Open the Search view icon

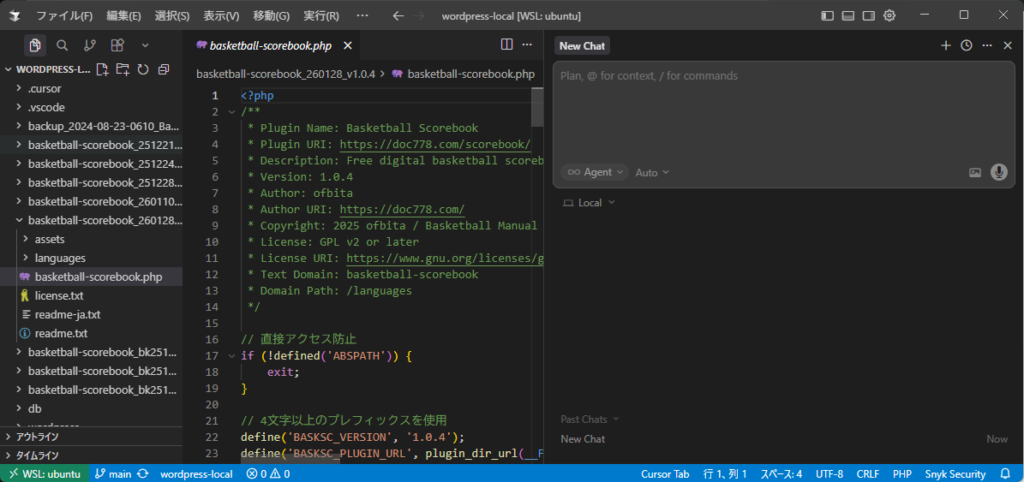[62, 45]
